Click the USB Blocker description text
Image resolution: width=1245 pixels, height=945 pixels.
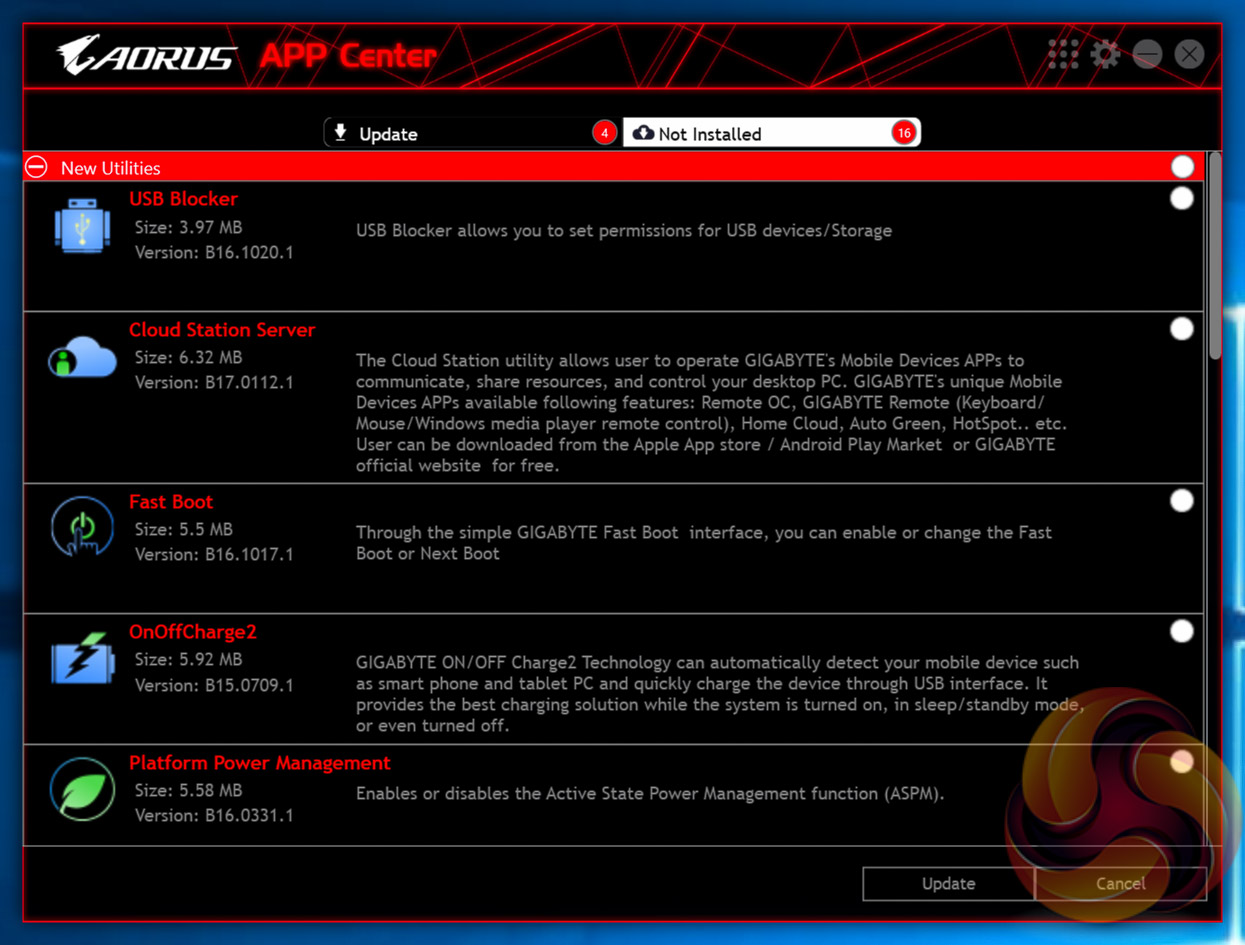pos(624,231)
